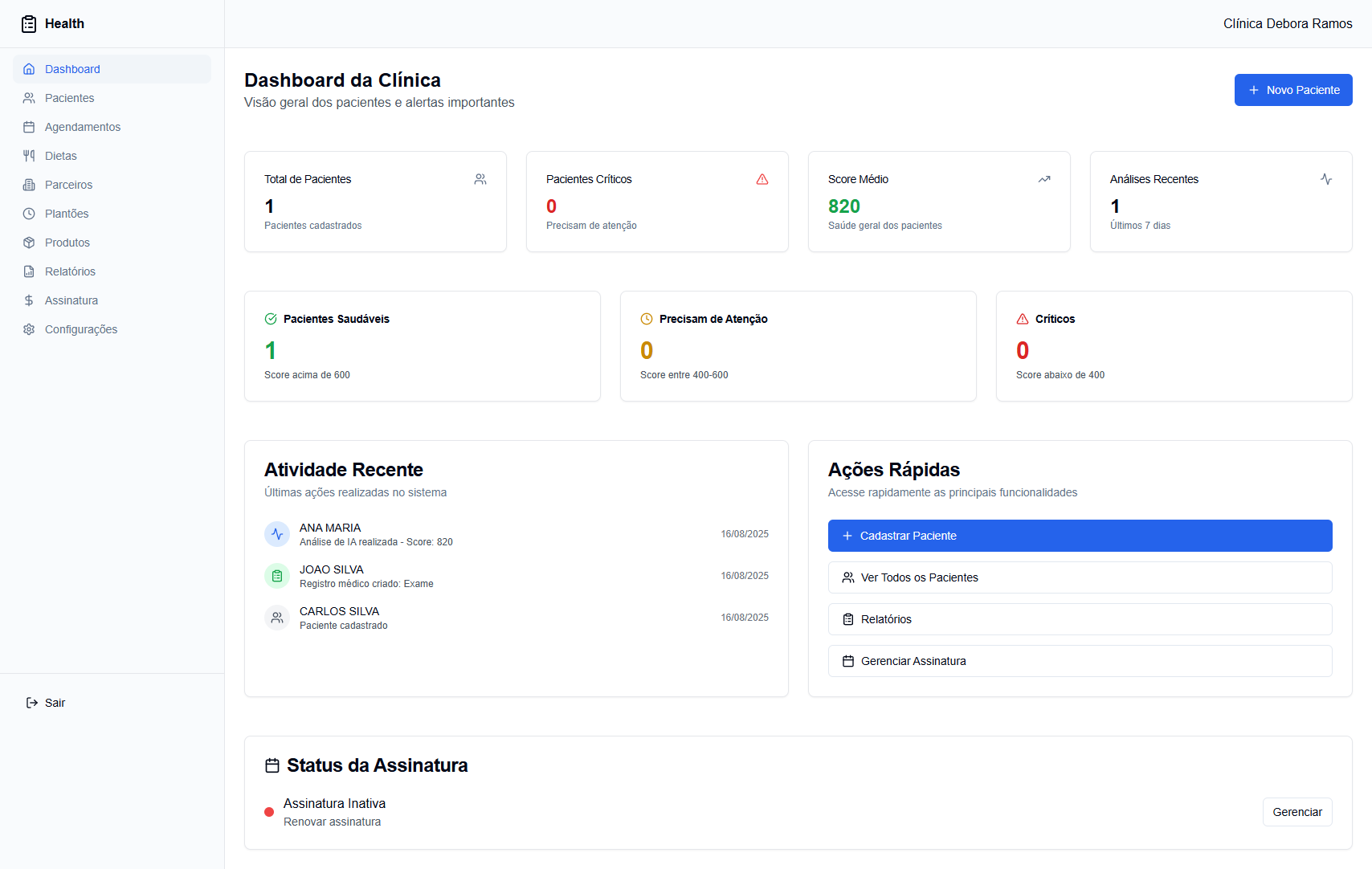Click Gerenciar Assinatura quick action

coord(1080,661)
